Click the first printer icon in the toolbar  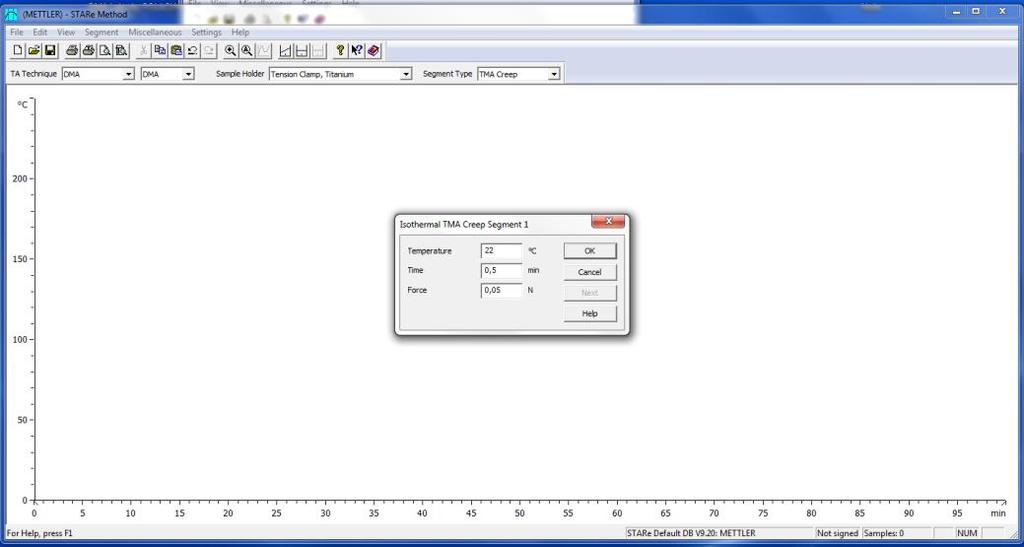click(72, 50)
